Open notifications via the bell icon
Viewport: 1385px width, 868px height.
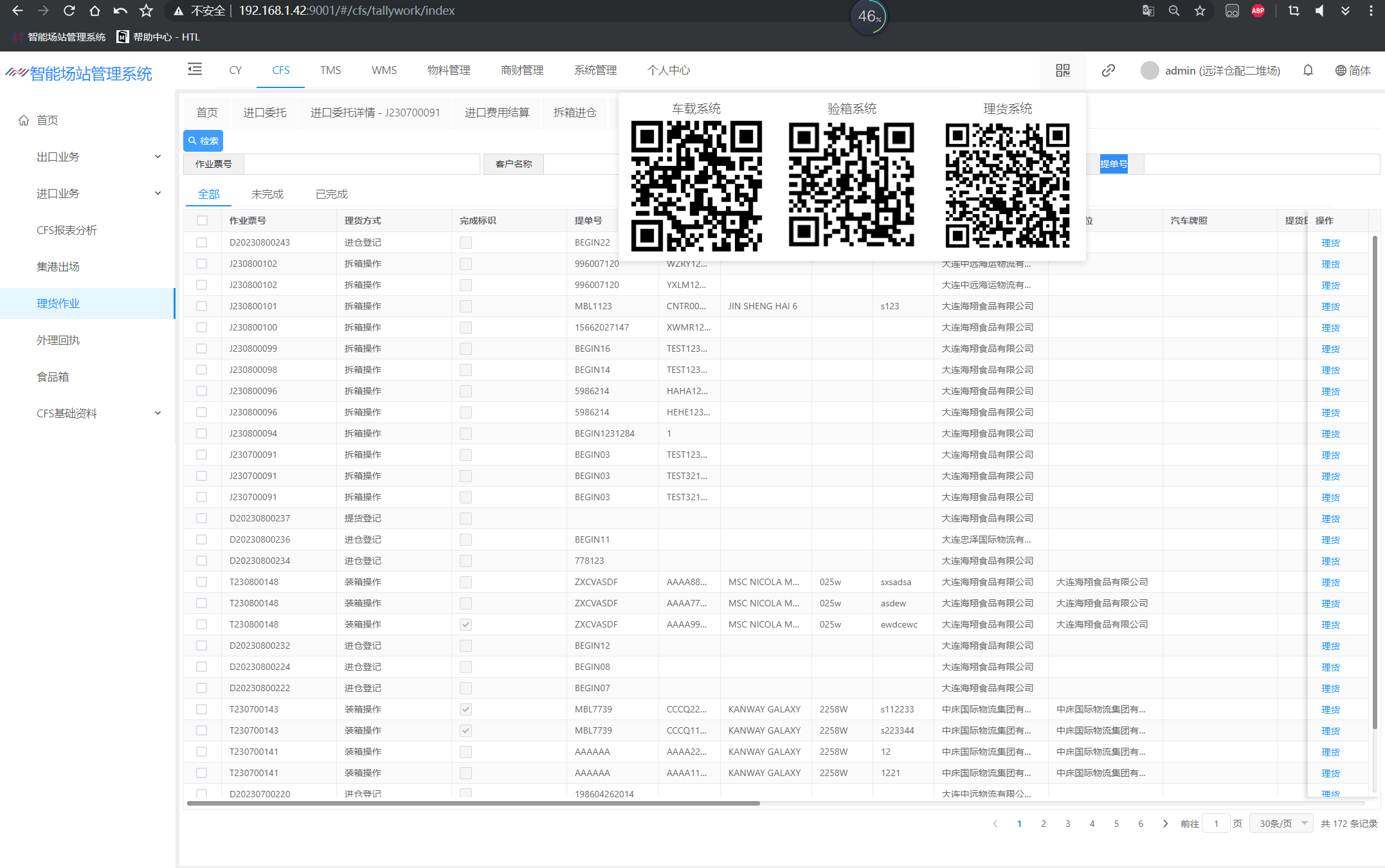(1308, 71)
